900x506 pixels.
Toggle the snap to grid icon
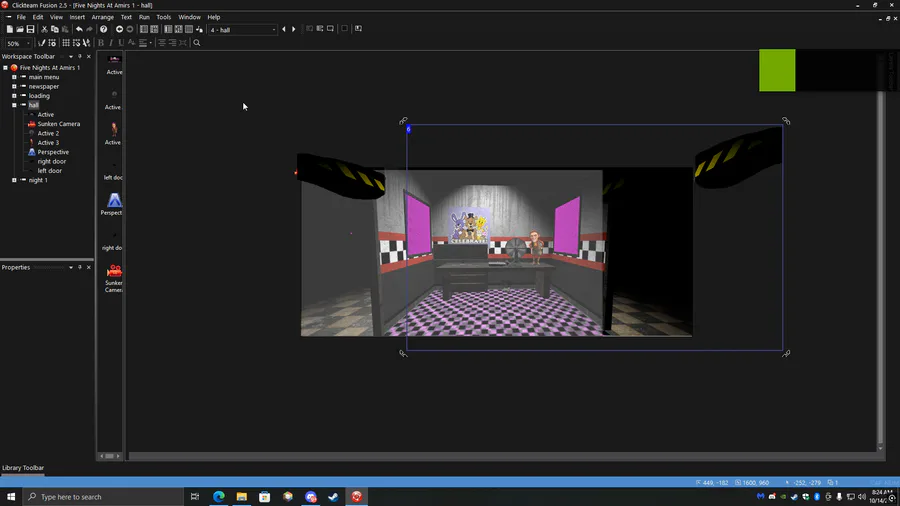pos(76,43)
